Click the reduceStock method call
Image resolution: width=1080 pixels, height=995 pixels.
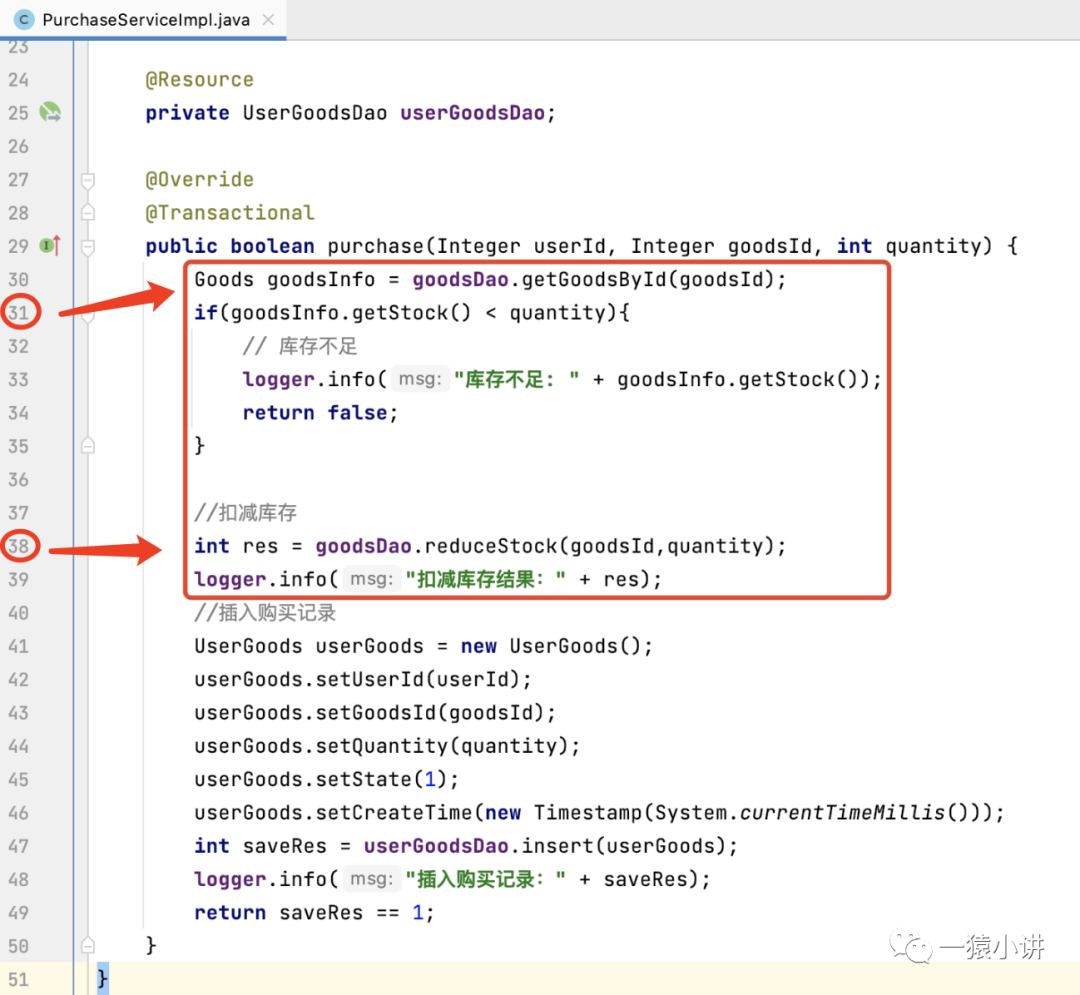point(491,545)
